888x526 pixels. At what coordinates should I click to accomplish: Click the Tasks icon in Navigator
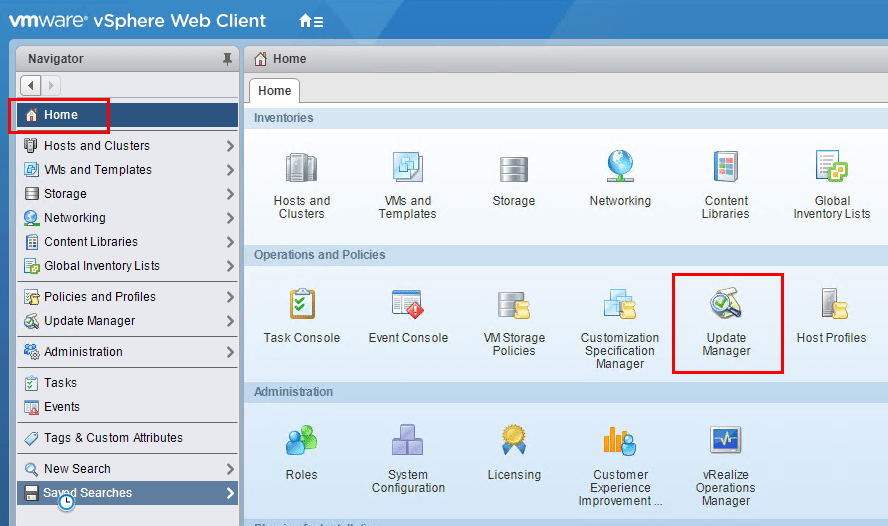pos(31,383)
